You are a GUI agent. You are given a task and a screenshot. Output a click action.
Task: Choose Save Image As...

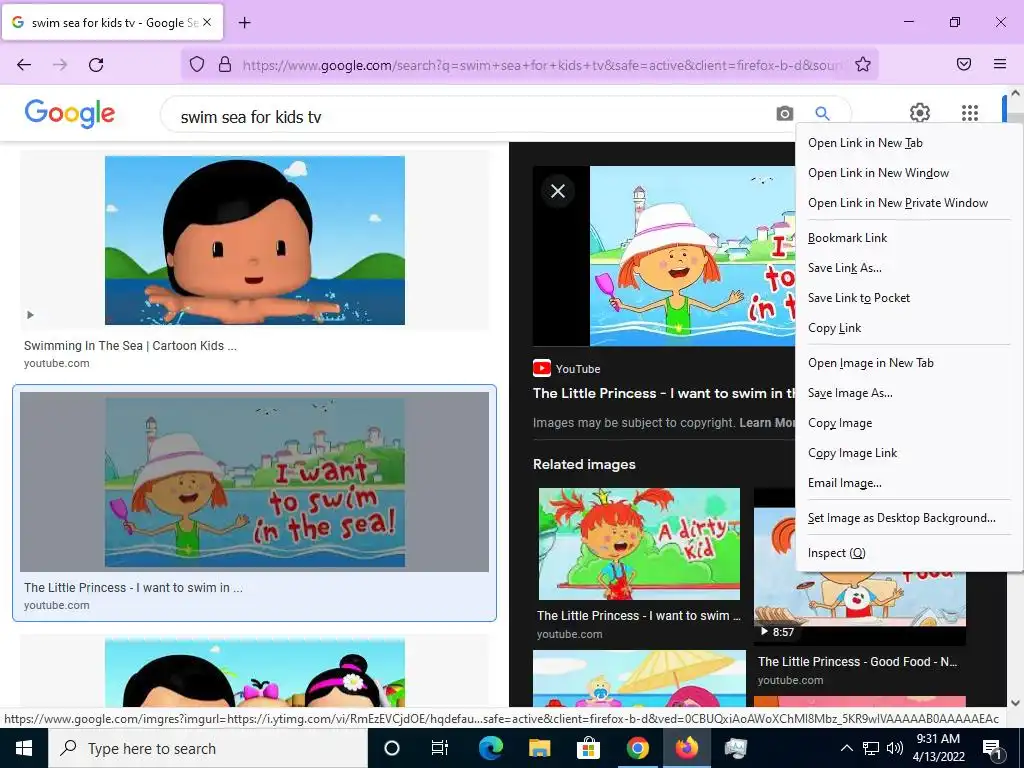pyautogui.click(x=909, y=393)
